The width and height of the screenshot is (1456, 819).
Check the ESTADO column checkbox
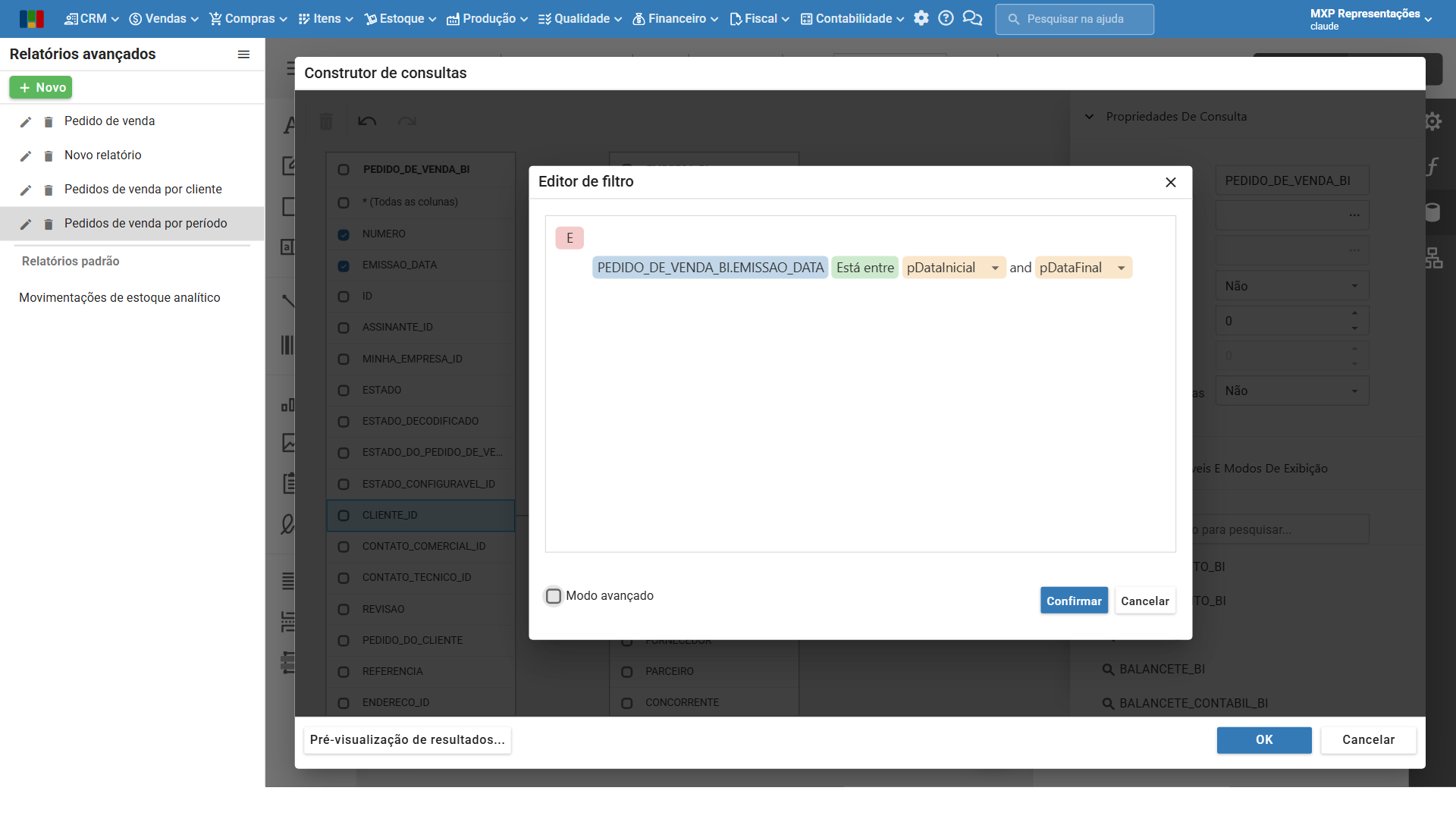(344, 391)
